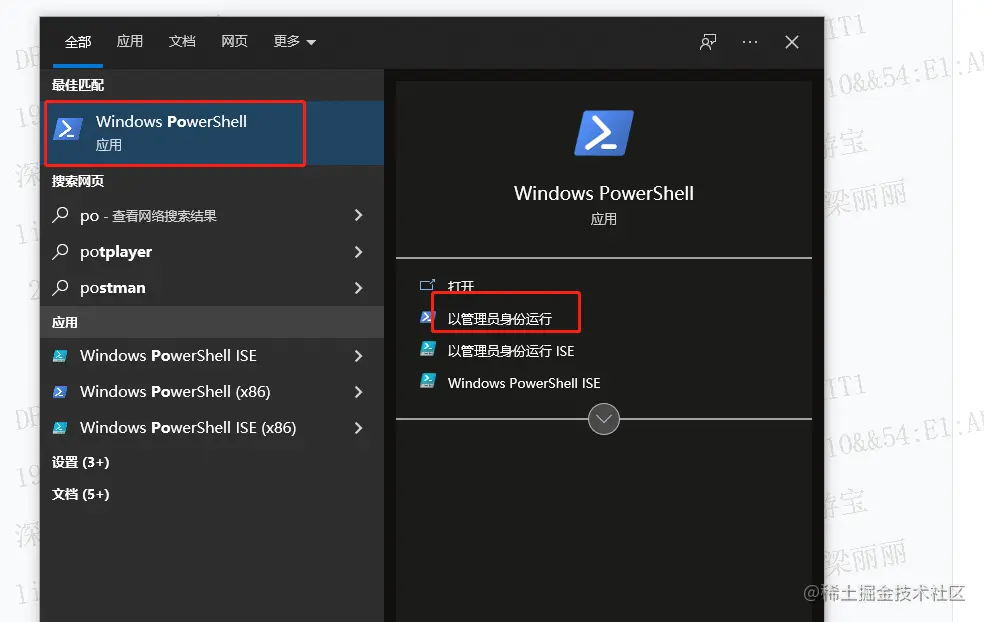Viewport: 984px width, 622px height.
Task: Select the 'po - 查看网络搜索结果' suggestion
Action: [213, 215]
